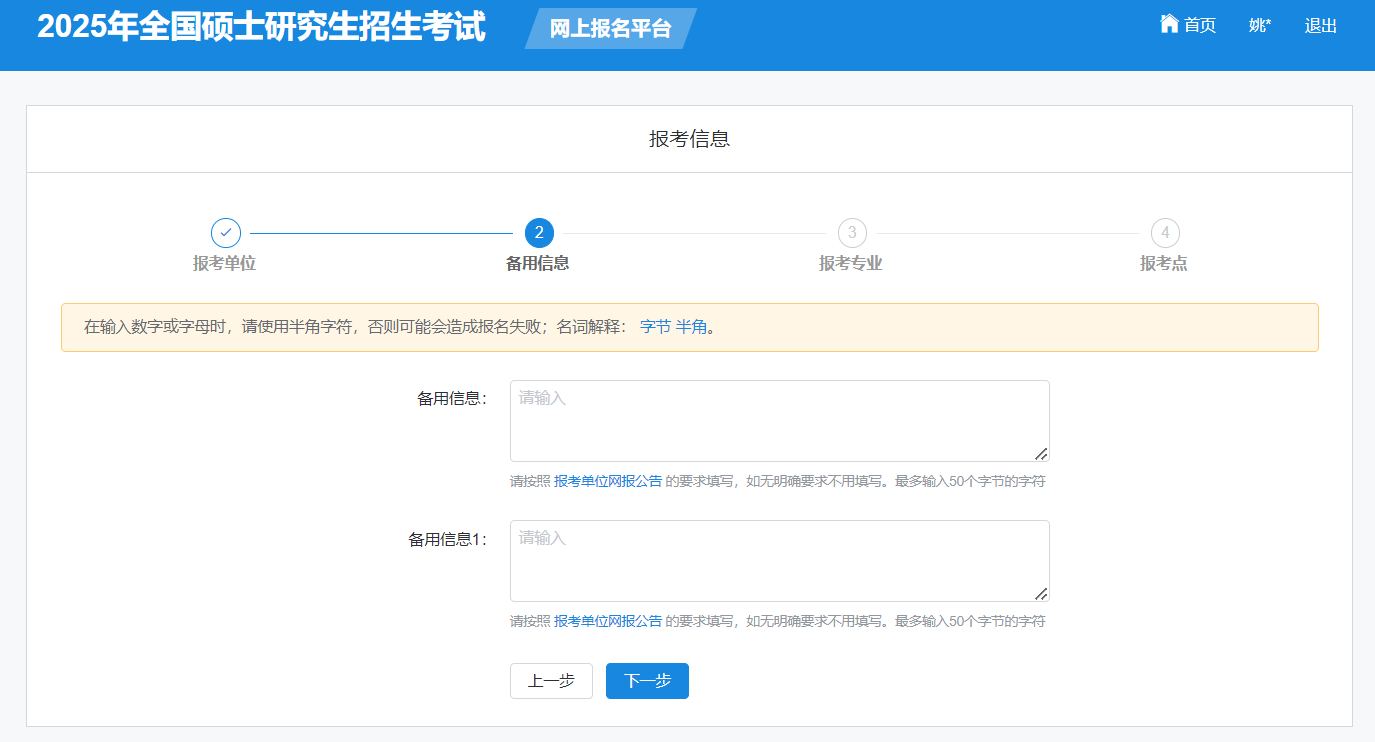Screen dimensions: 1375x742
Task: Log out via 退出
Action: click(x=1320, y=26)
